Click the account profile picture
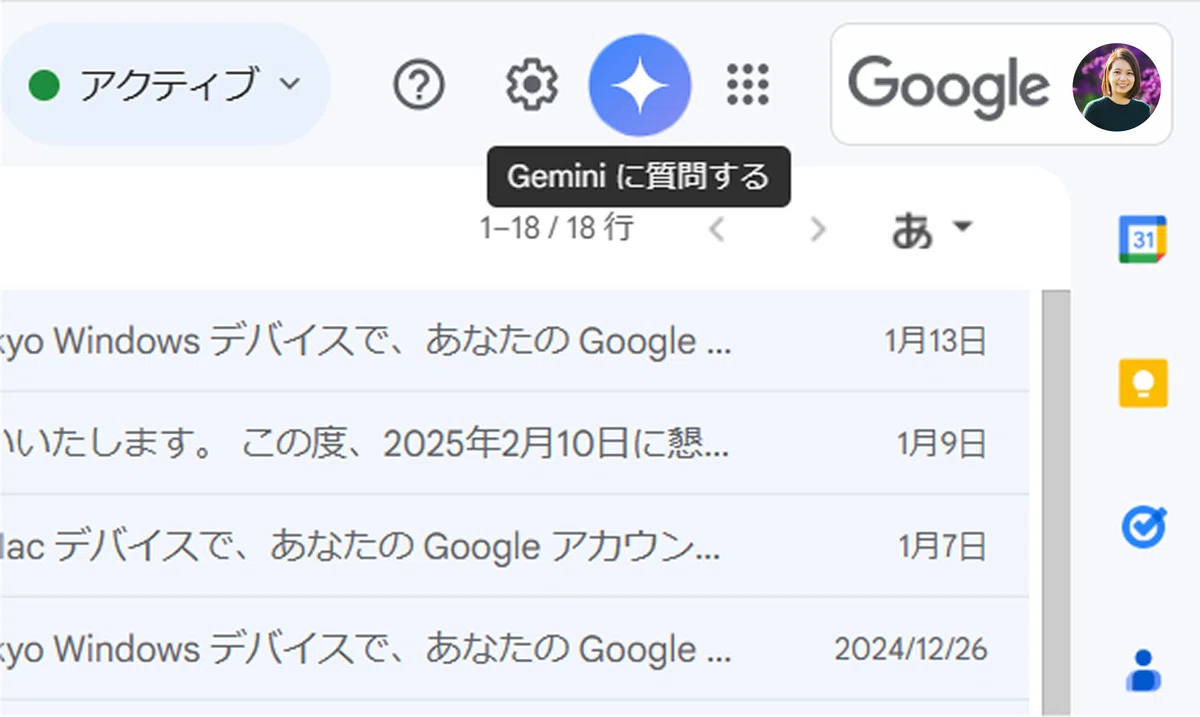This screenshot has height=717, width=1200. click(1116, 87)
